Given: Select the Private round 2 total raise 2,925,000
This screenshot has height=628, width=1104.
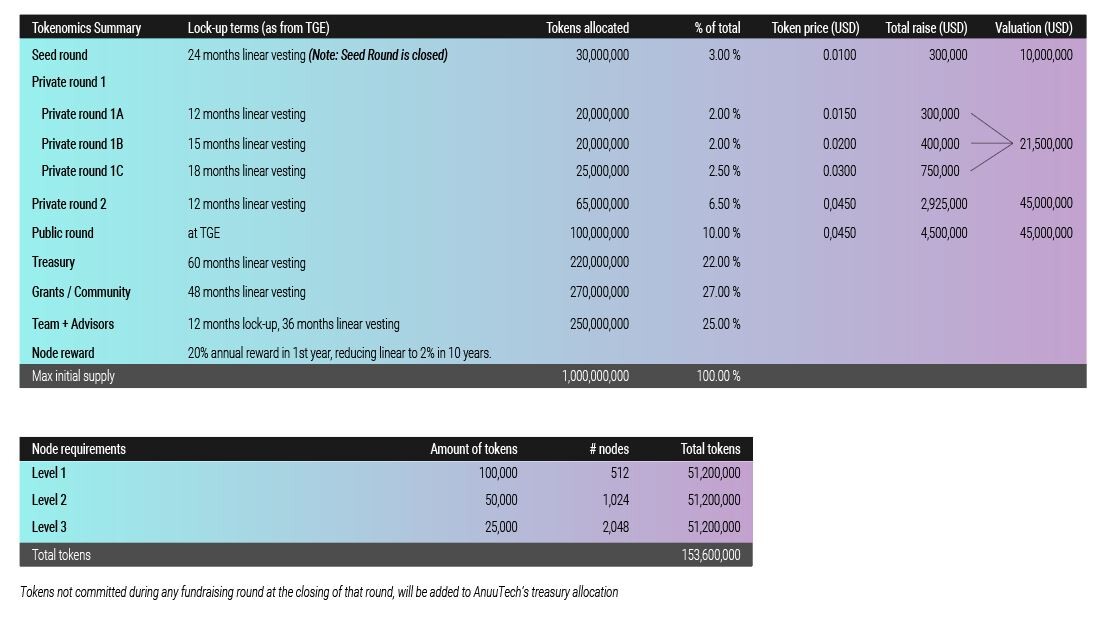Looking at the screenshot, I should 943,204.
